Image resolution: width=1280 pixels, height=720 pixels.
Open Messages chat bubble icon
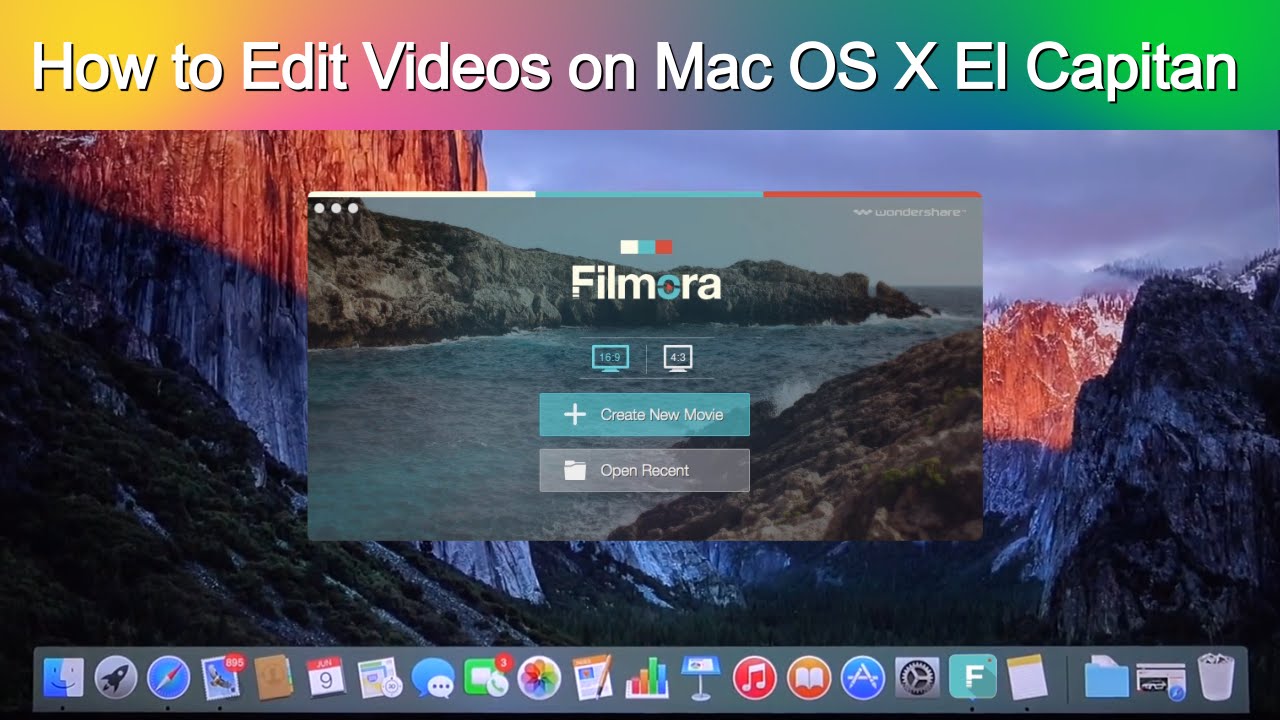(433, 679)
